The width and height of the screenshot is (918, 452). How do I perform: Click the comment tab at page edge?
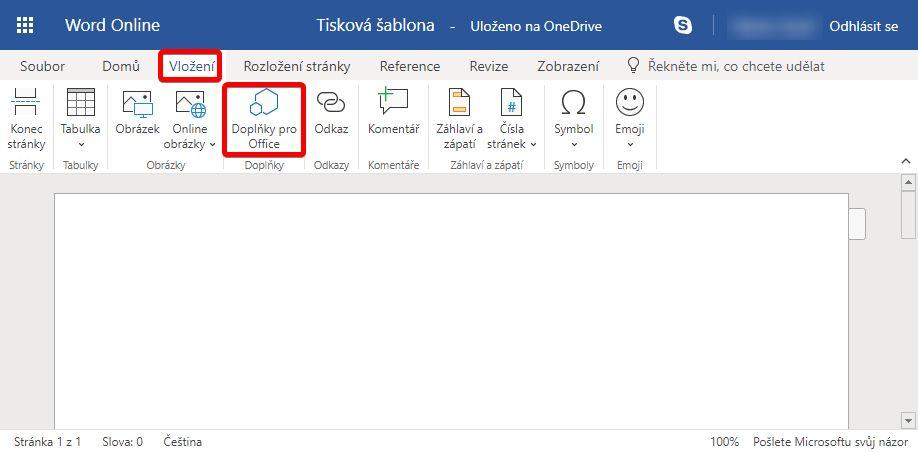point(857,224)
